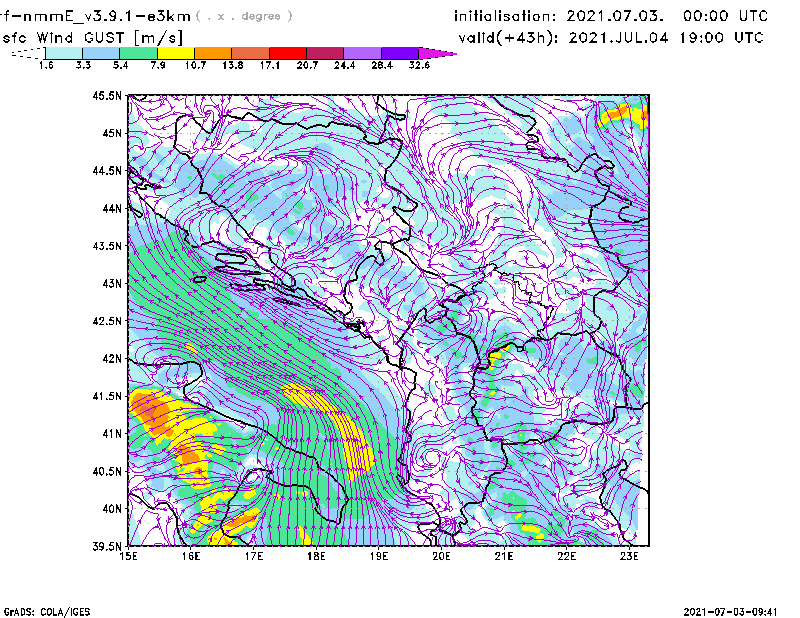Click the 16E longitude label
The image size is (800, 618).
click(x=191, y=556)
